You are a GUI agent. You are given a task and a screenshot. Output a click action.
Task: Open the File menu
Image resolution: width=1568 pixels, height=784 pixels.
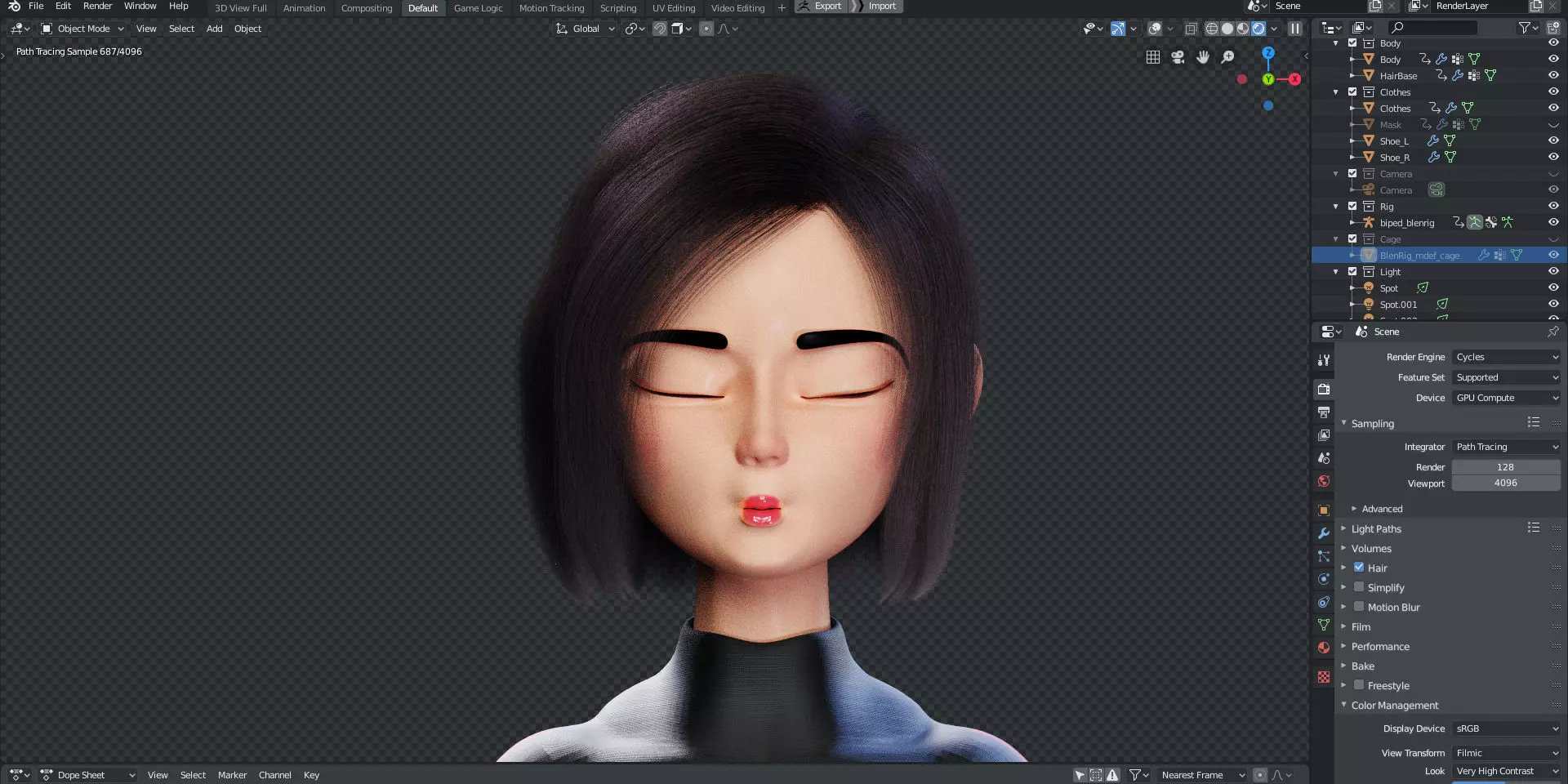(36, 6)
